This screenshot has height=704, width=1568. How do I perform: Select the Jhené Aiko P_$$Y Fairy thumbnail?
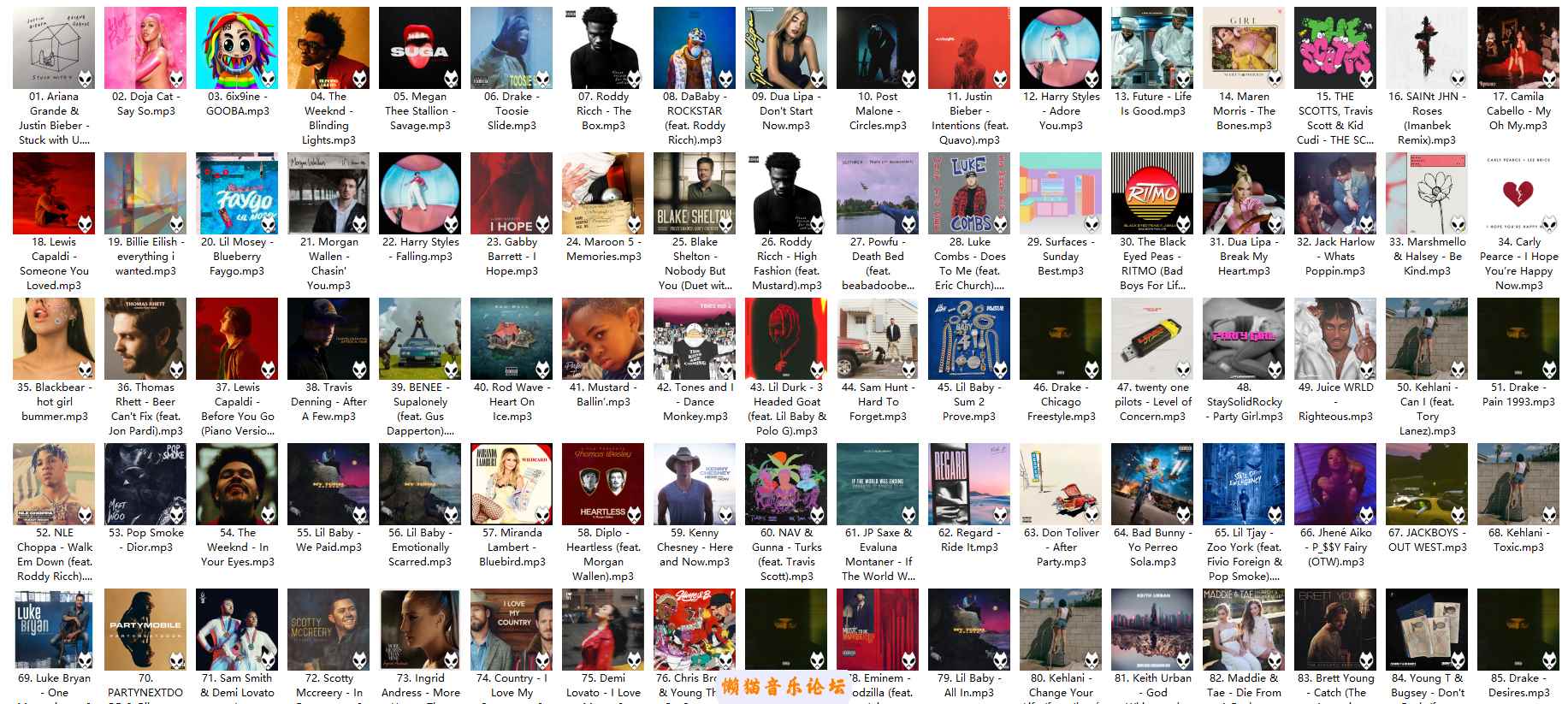(x=1335, y=484)
